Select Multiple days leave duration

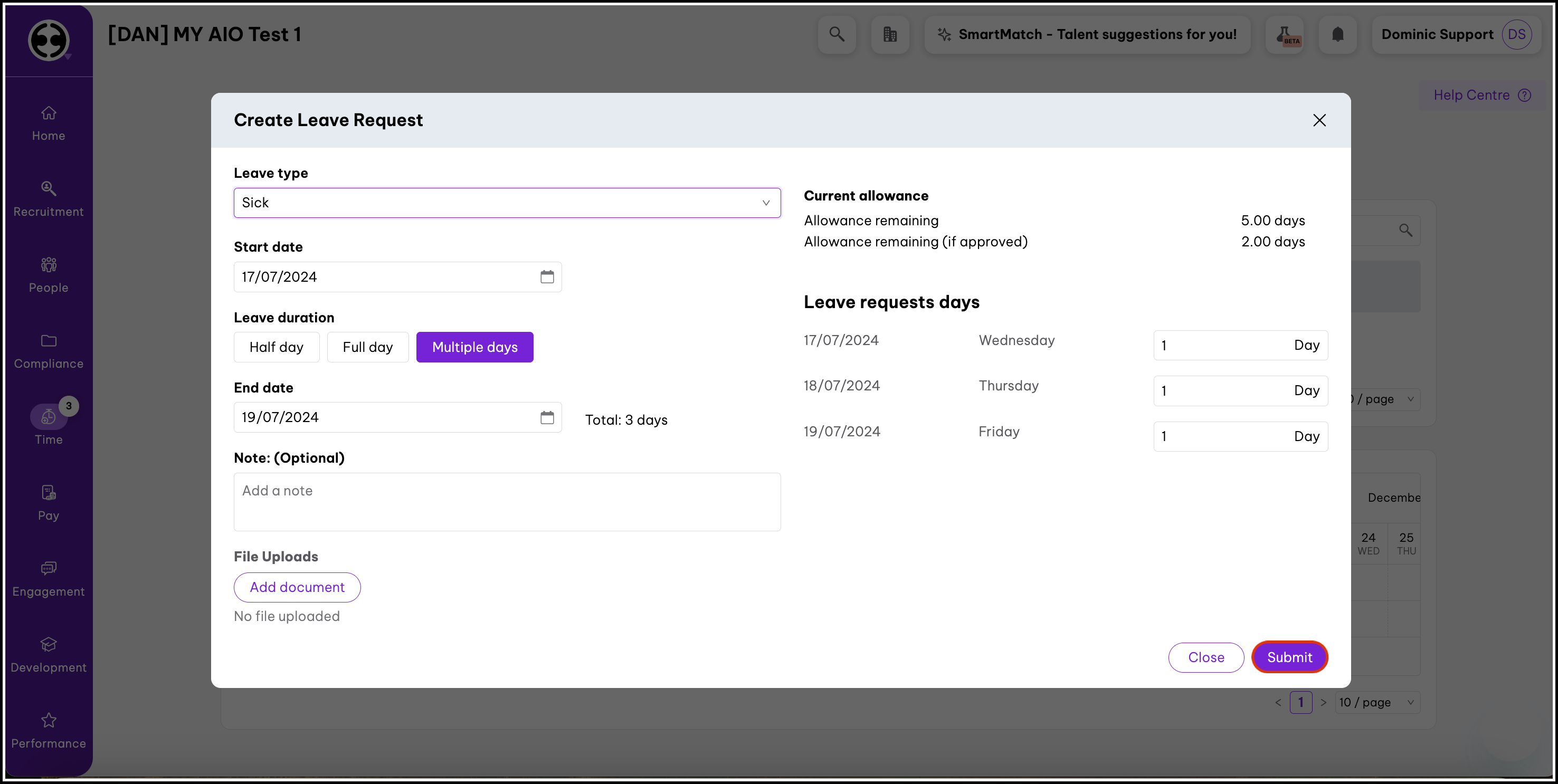pos(475,347)
